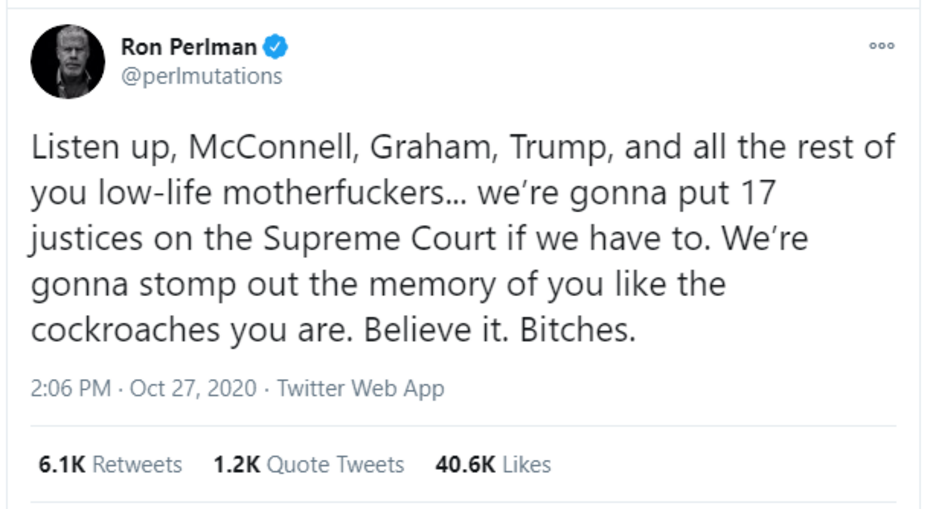The image size is (930, 509).
Task: Click the 6.1K retweet count number
Action: tap(58, 465)
